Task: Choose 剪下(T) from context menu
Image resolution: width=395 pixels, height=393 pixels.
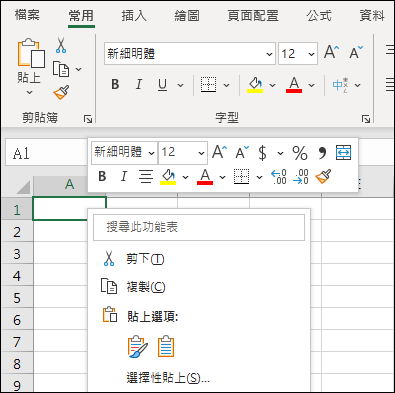Action: [199, 259]
